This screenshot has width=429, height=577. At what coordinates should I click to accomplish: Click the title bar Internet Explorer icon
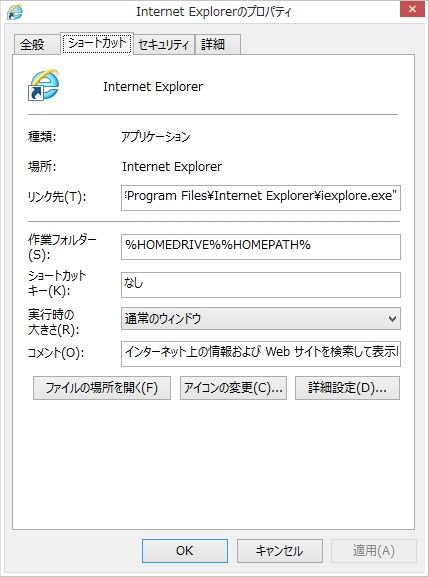pos(15,12)
